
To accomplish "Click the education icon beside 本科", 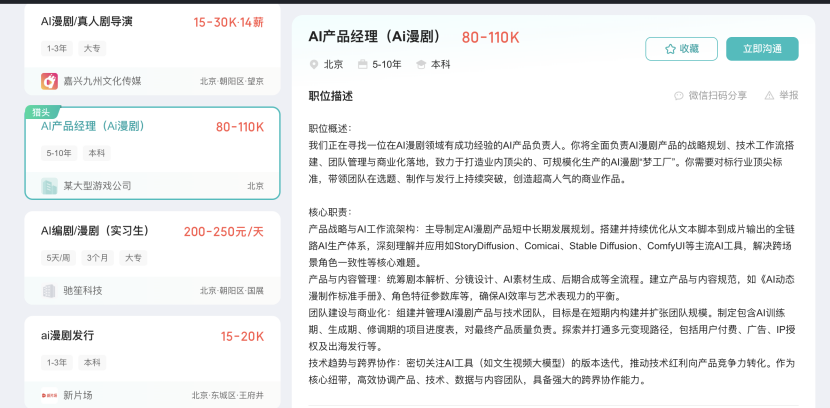I will click(x=420, y=65).
